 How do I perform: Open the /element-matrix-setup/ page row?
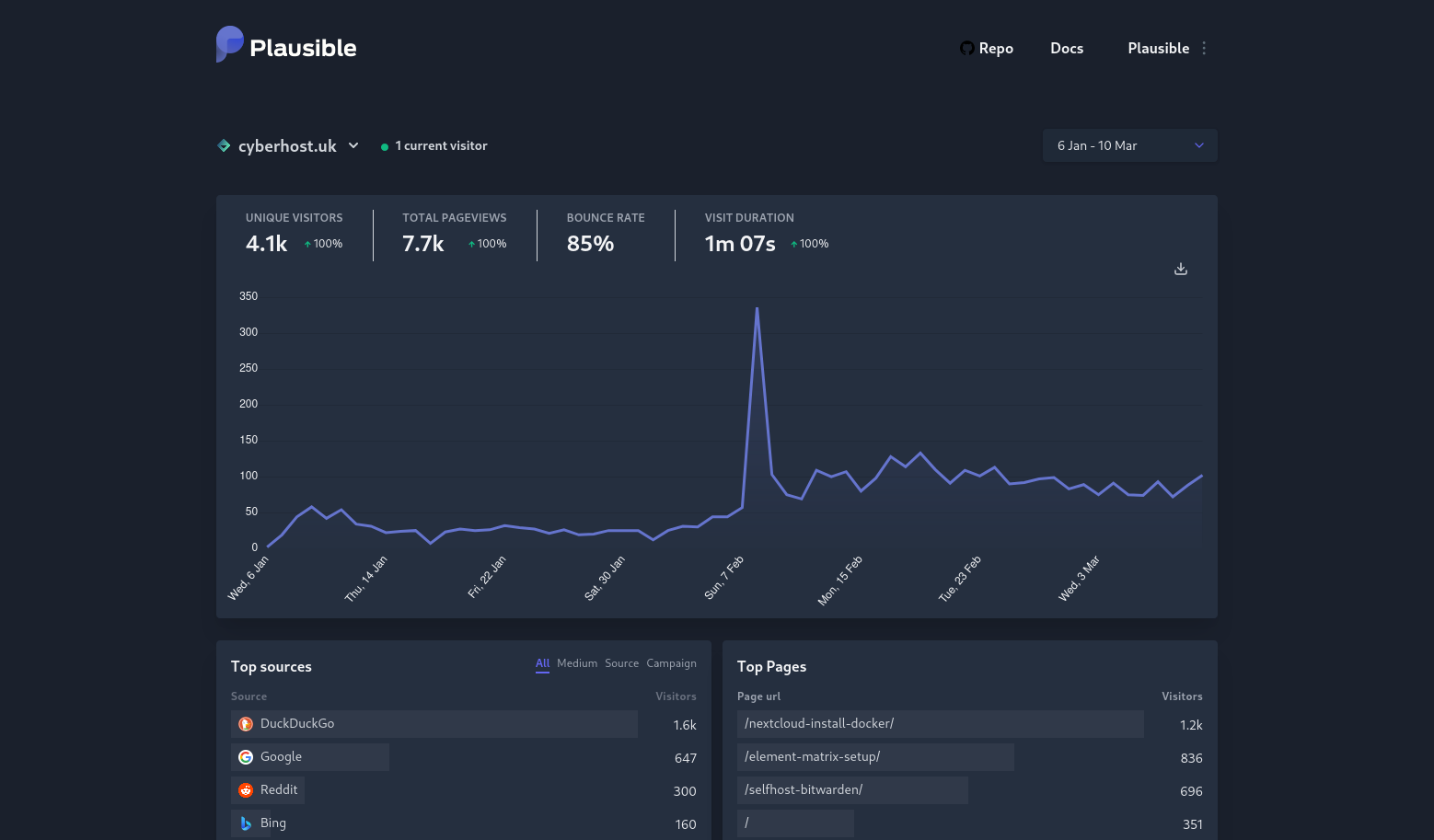pos(970,757)
